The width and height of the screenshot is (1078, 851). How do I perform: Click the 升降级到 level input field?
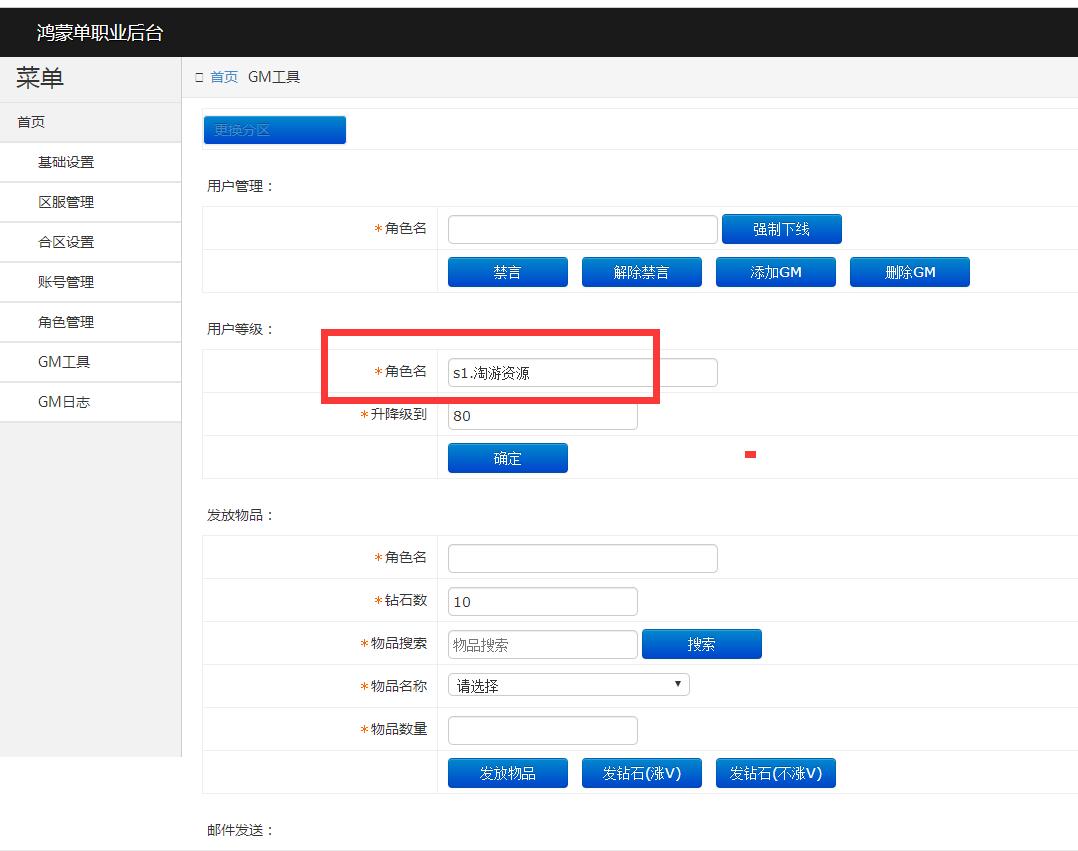point(542,416)
